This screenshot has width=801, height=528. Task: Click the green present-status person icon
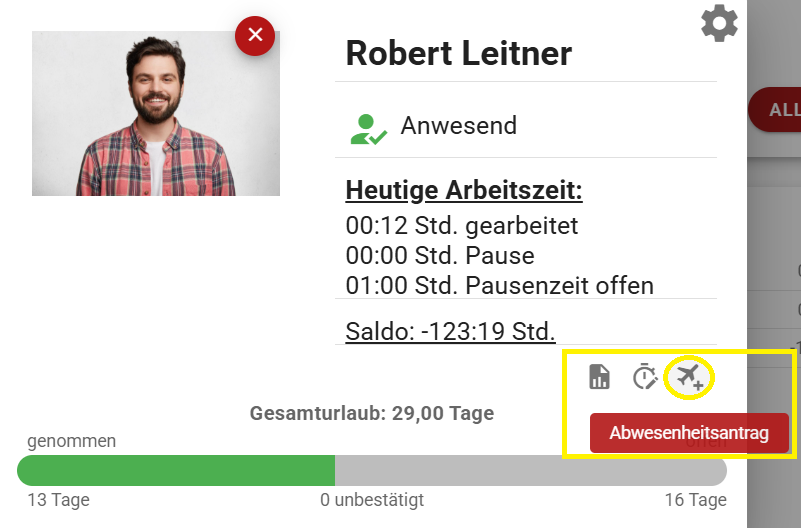click(x=367, y=127)
